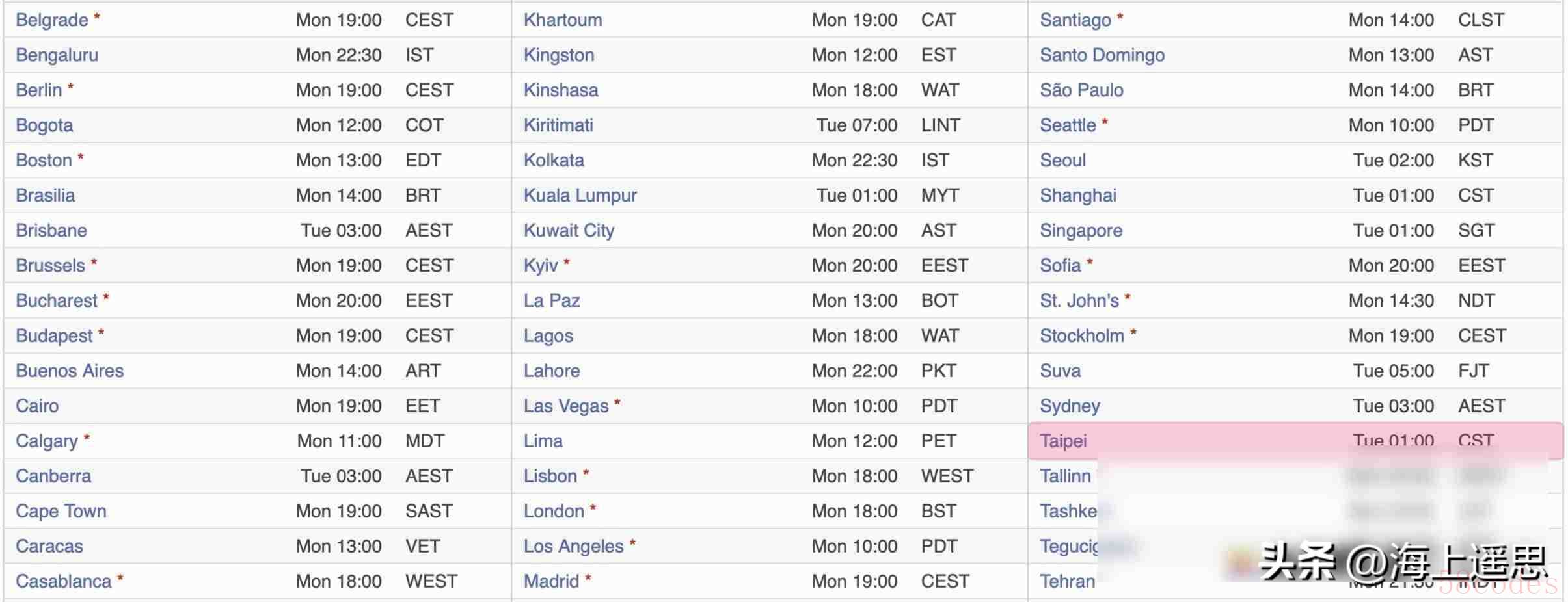Open the Casablanca city link
The image size is (1568, 602).
click(64, 582)
